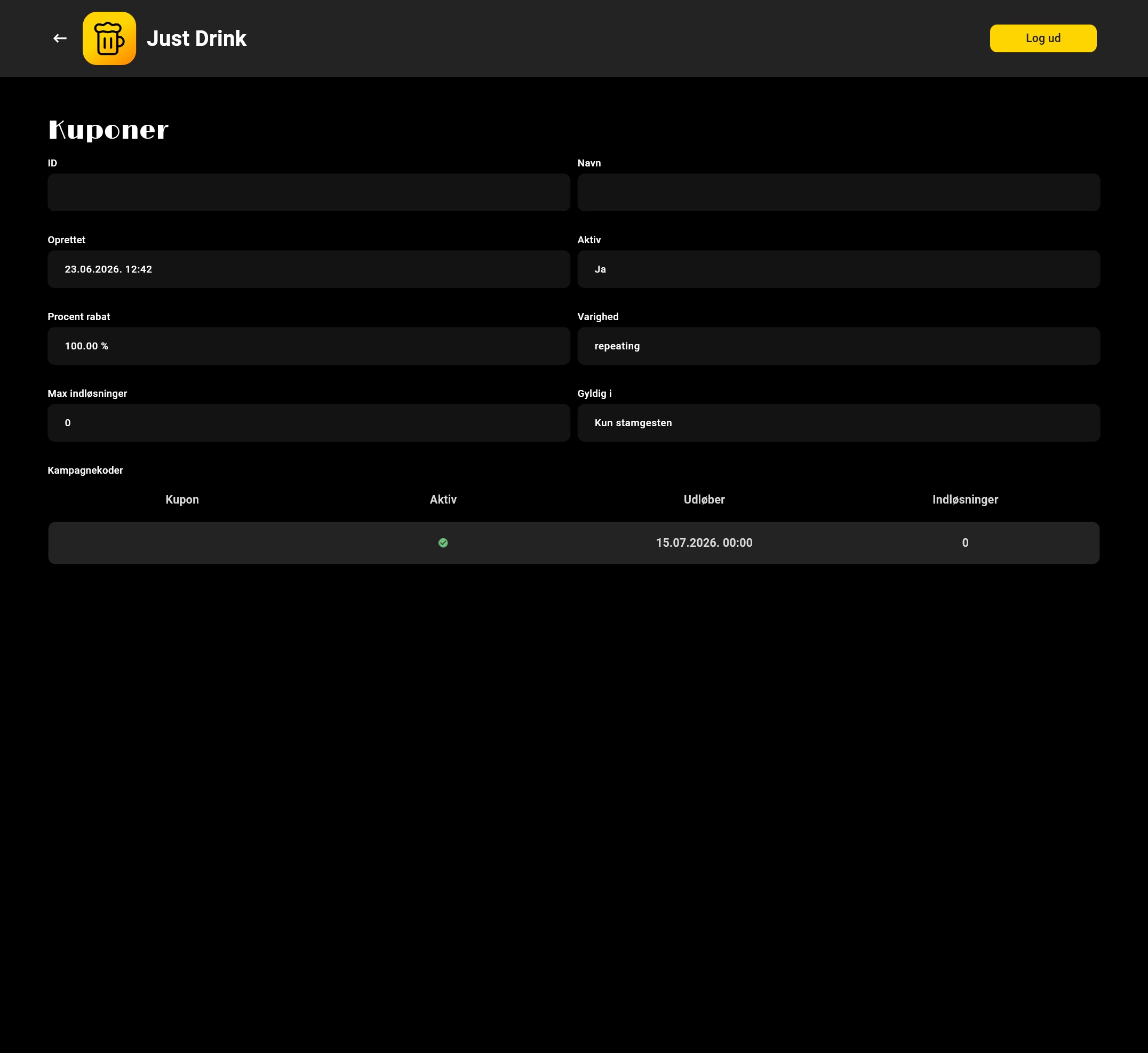Click the Aktiv field showing Ja
Viewport: 1148px width, 1053px height.
[838, 269]
